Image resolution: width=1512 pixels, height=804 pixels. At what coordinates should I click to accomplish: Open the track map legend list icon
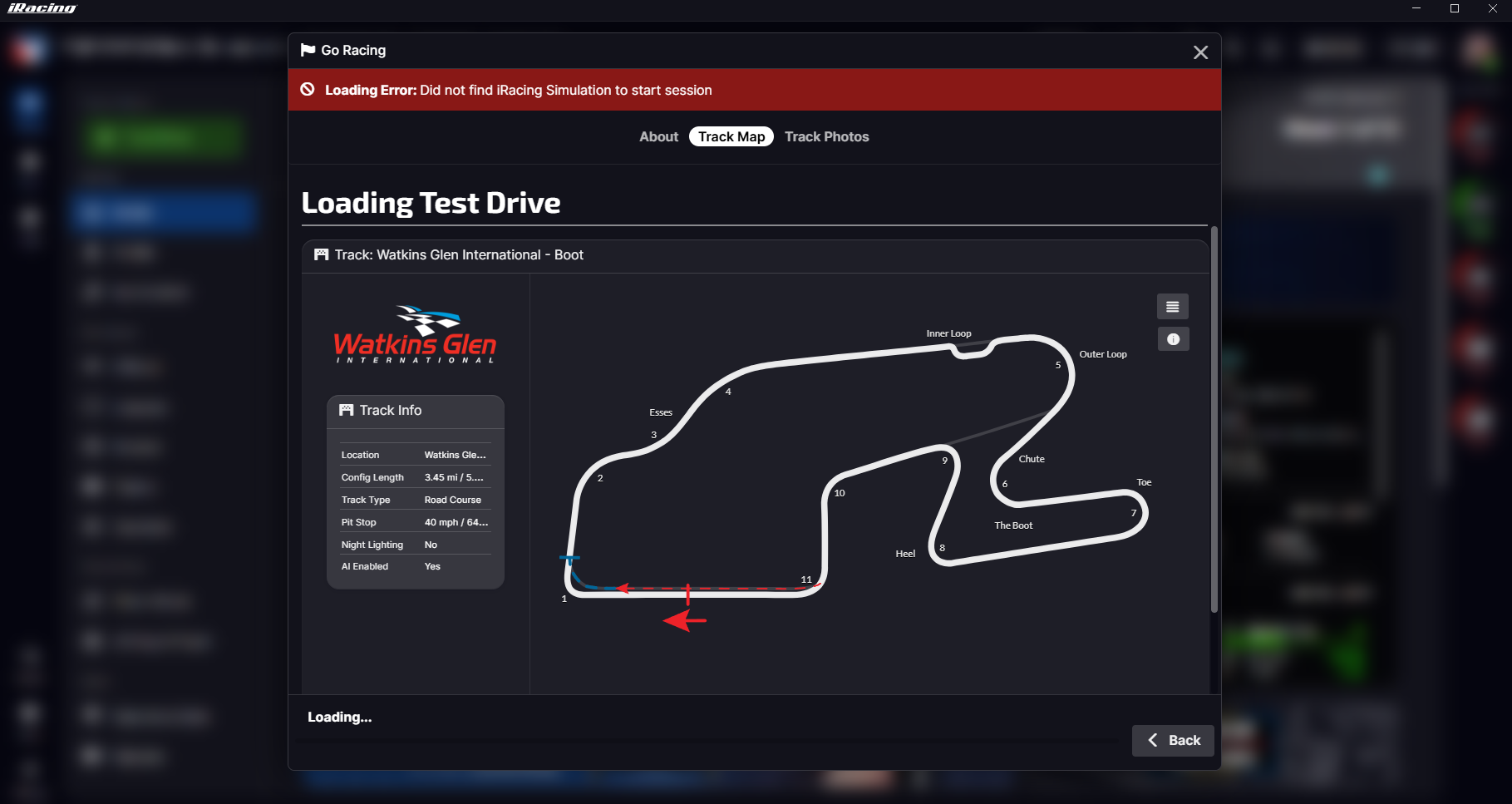[x=1173, y=307]
